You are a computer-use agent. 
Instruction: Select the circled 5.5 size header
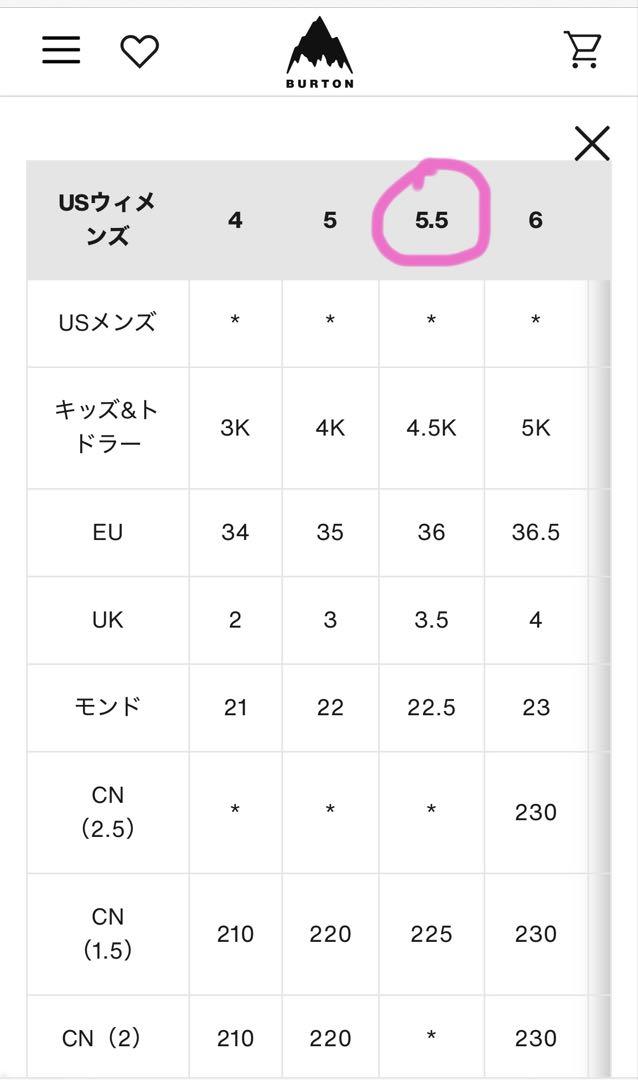click(431, 220)
